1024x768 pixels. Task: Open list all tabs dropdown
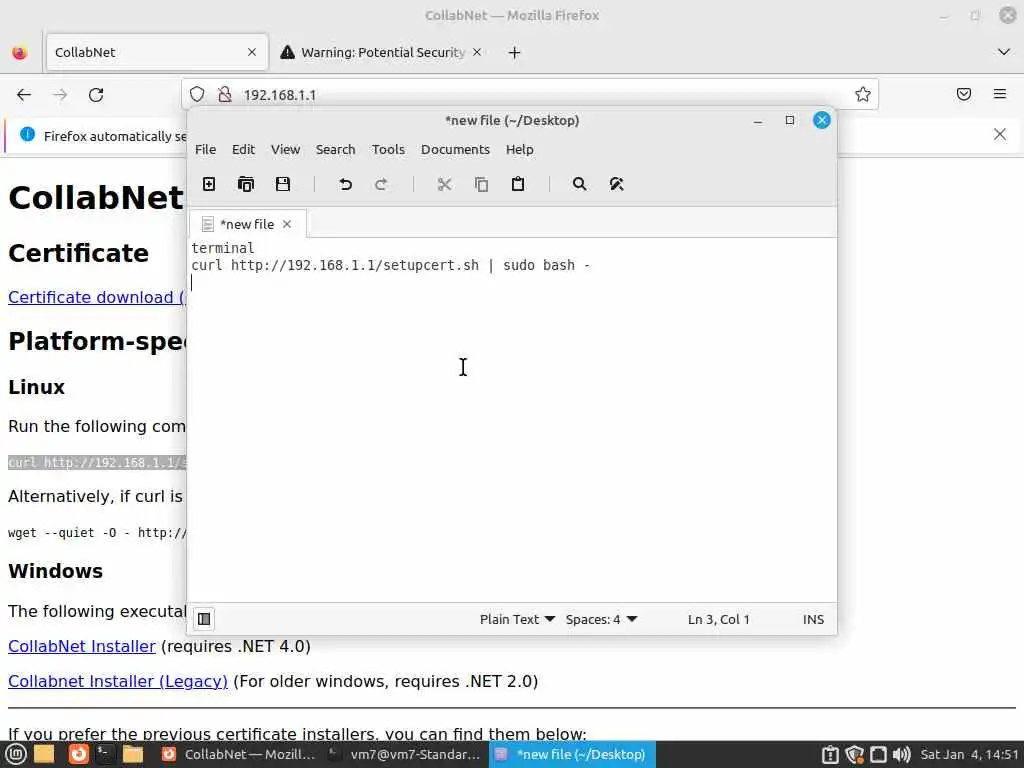point(1004,52)
